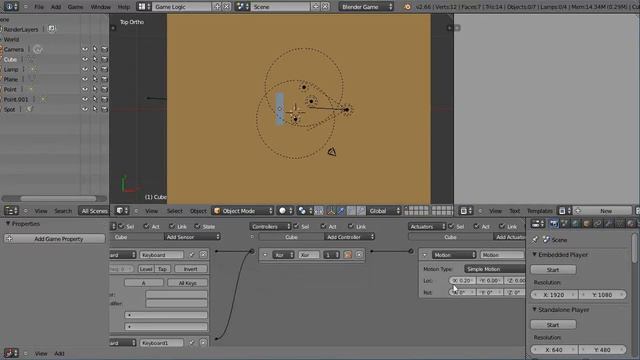Open the File menu
The width and height of the screenshot is (640, 360).
point(39,7)
